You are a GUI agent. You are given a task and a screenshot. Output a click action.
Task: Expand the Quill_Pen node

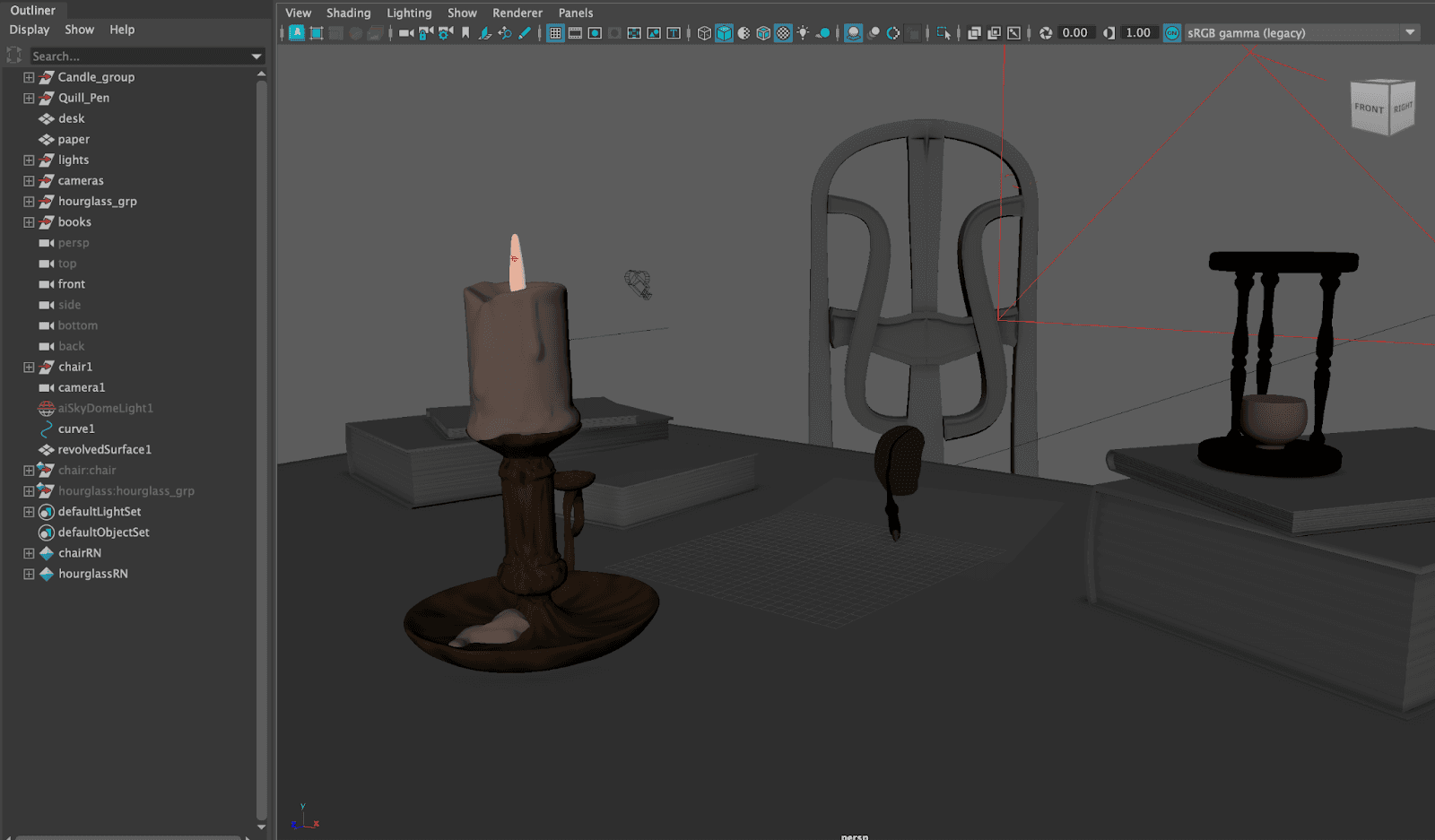(29, 98)
